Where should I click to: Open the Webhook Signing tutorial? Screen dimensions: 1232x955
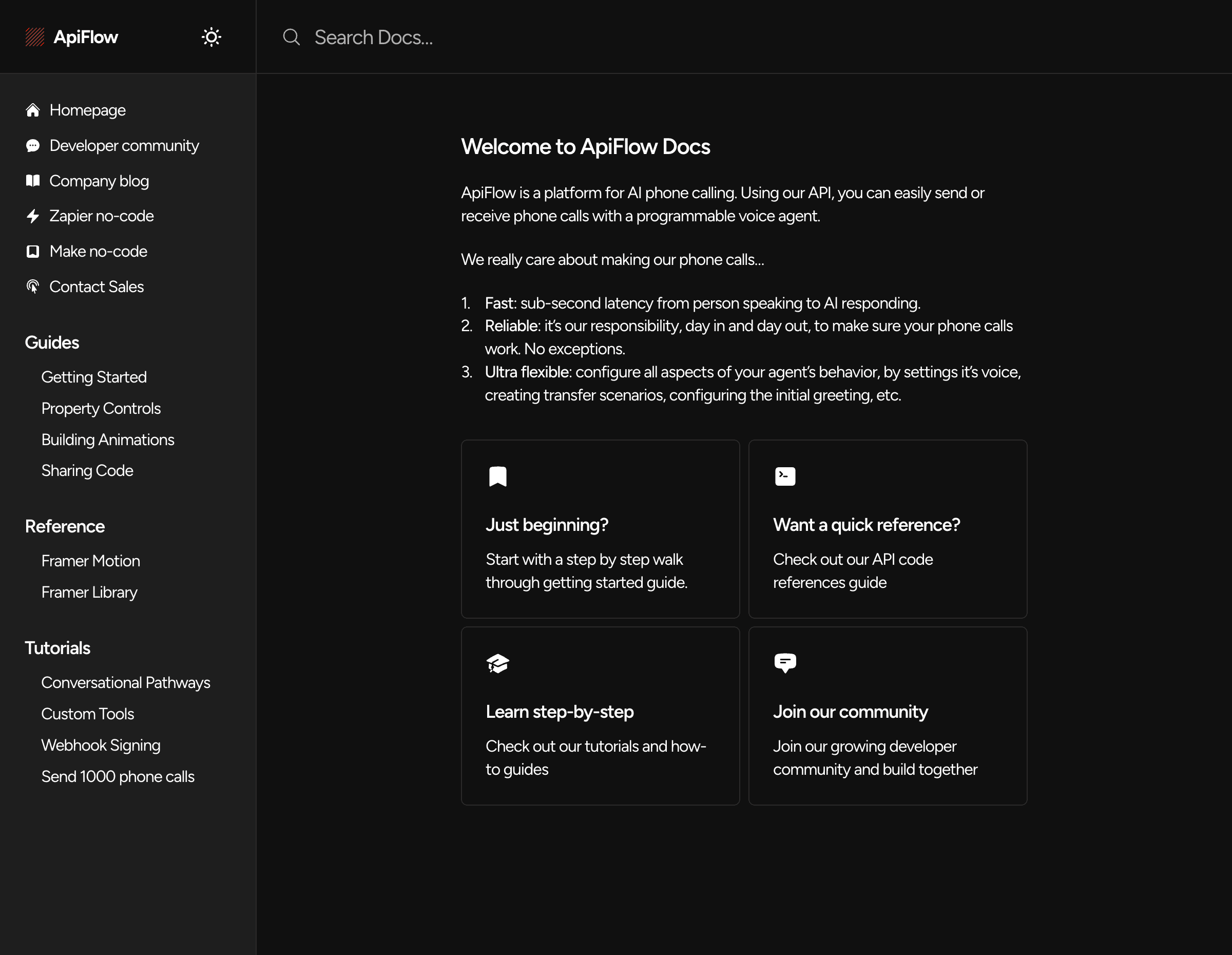pos(101,745)
